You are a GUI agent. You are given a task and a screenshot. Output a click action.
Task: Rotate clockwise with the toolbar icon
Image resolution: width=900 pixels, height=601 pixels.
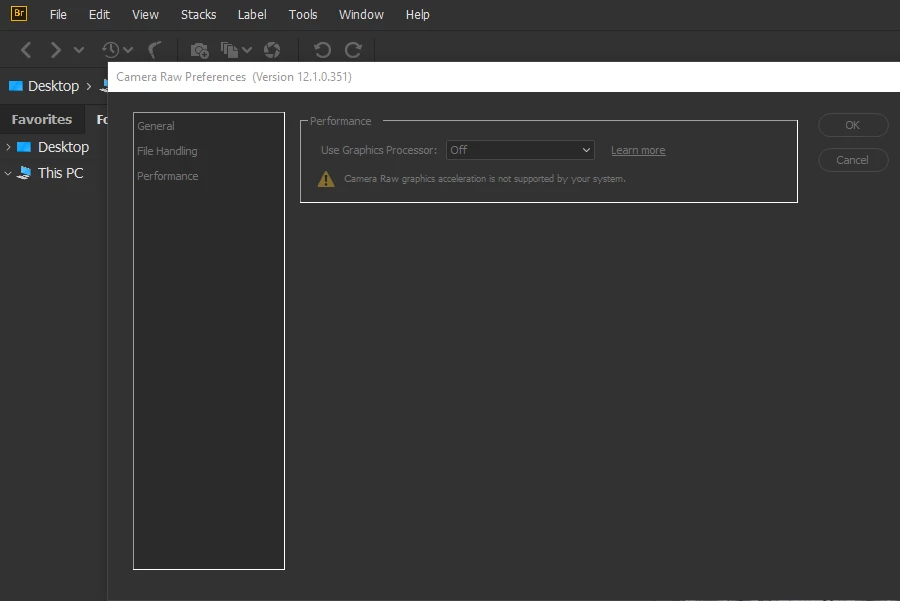point(353,50)
